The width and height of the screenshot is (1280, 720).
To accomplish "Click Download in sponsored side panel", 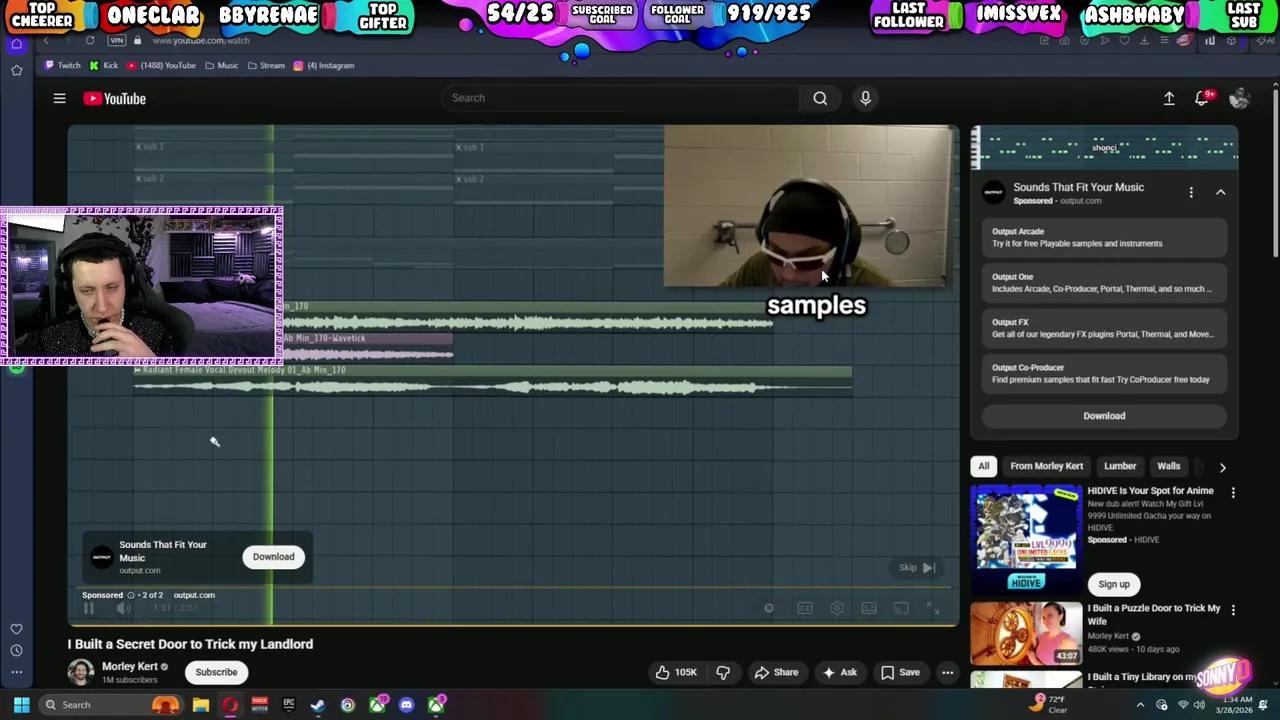I will coord(1104,416).
